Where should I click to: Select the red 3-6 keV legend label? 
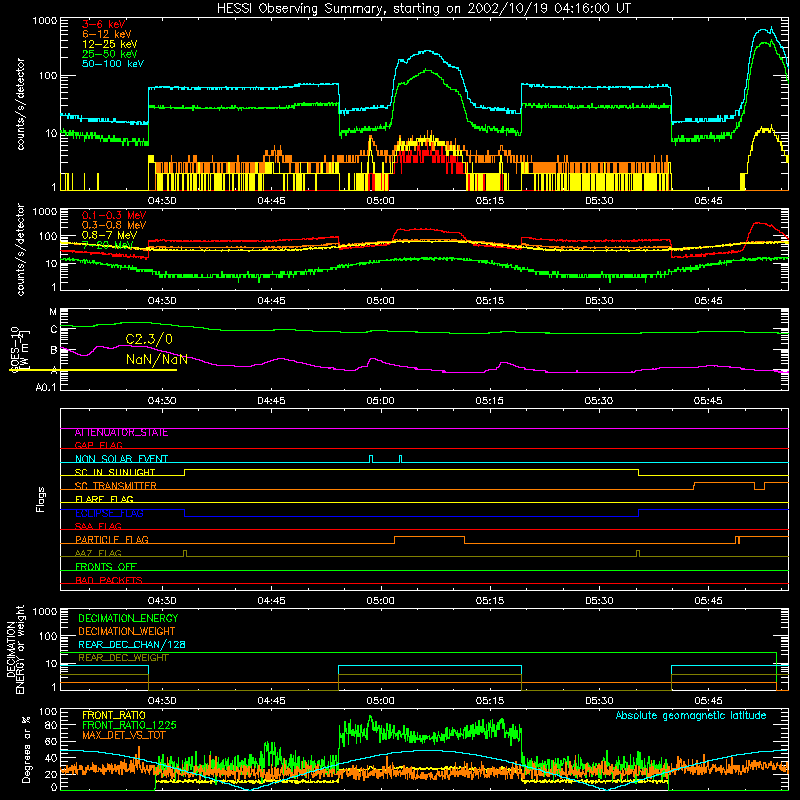point(104,24)
